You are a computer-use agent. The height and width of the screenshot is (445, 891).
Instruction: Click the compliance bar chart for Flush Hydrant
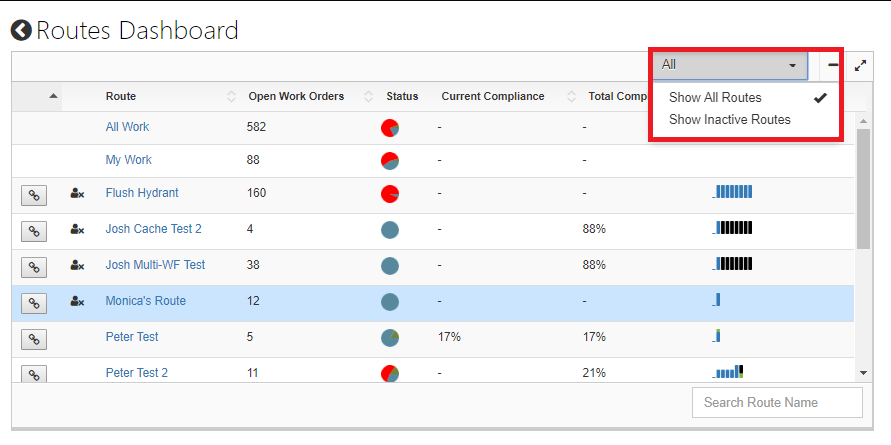(732, 192)
